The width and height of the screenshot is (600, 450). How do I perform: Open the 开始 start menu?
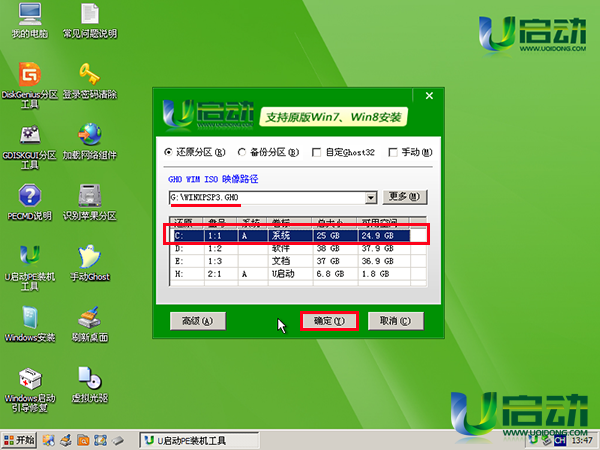click(x=19, y=440)
